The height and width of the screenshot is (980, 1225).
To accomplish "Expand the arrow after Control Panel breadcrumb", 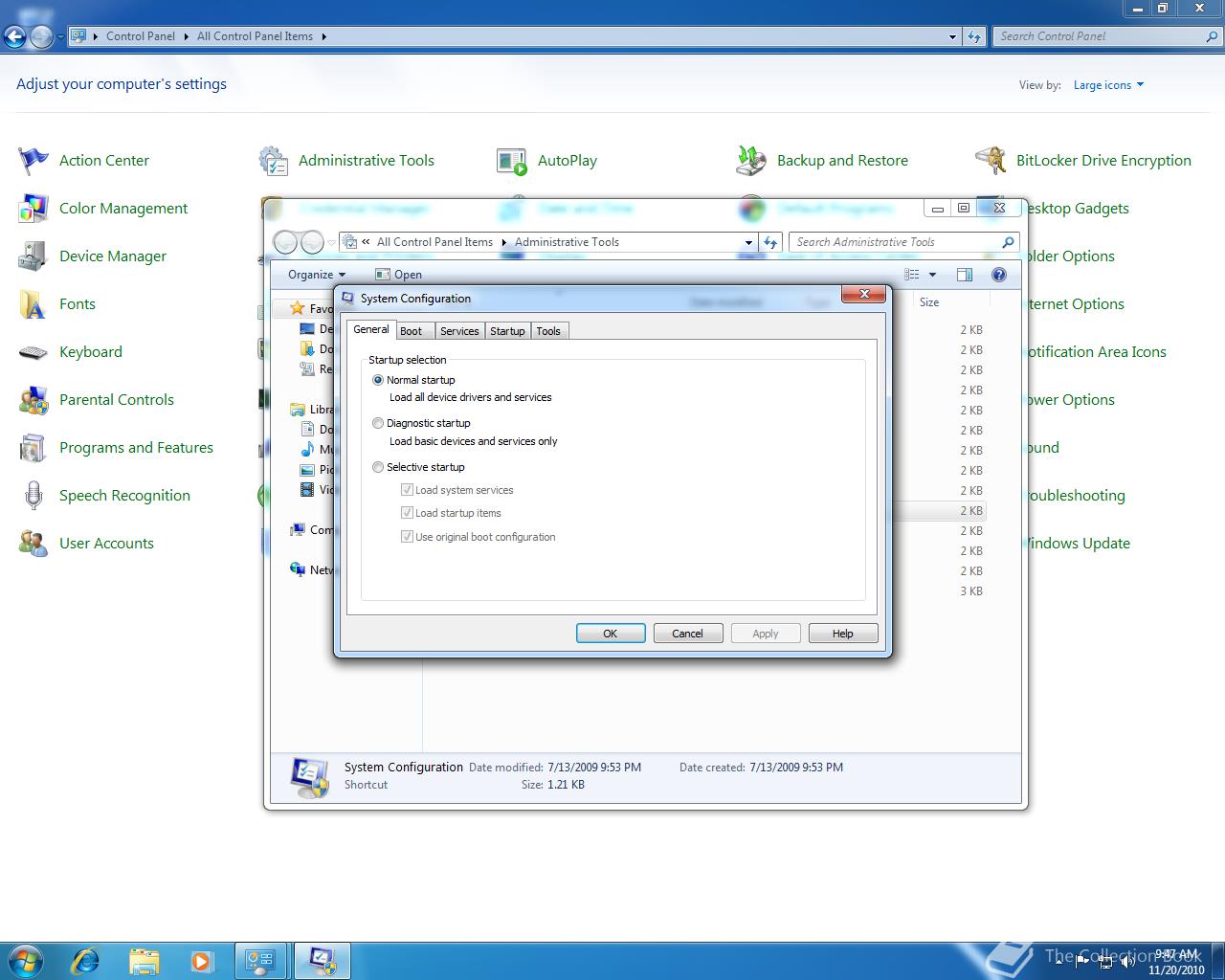I will point(186,36).
